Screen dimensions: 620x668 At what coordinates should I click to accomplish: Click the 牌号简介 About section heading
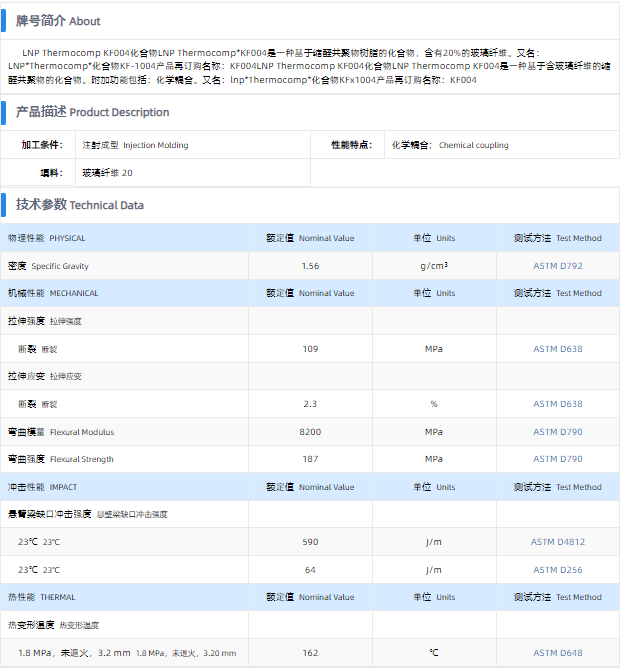pyautogui.click(x=58, y=21)
